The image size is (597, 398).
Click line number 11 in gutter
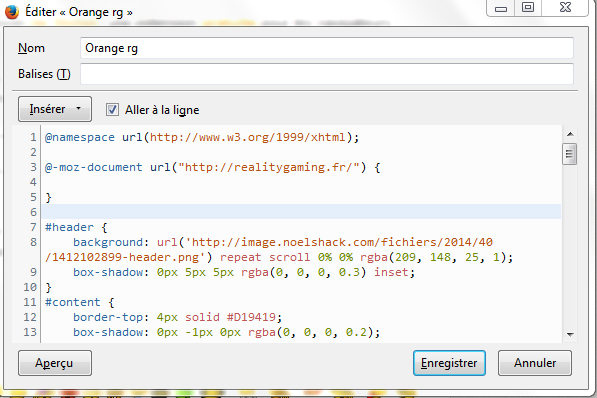[x=30, y=302]
